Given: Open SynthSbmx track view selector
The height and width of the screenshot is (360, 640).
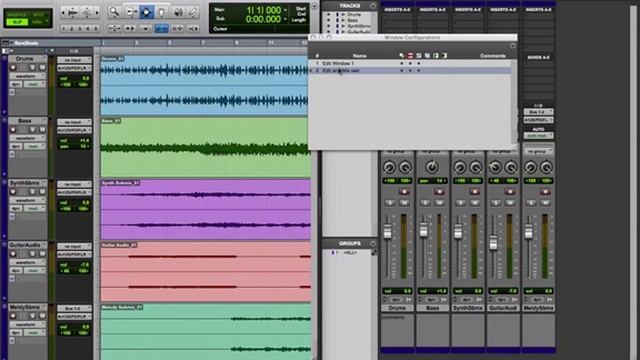Looking at the screenshot, I should (x=28, y=200).
